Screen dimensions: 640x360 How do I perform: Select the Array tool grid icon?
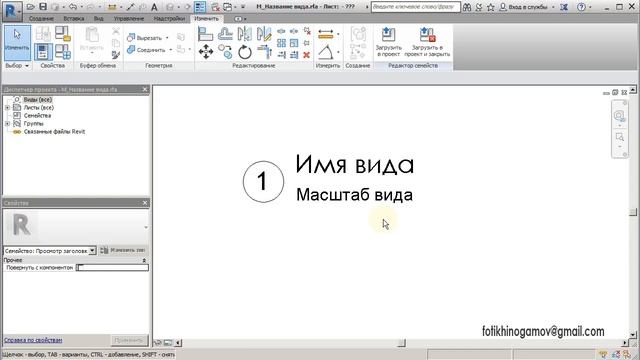(x=281, y=43)
